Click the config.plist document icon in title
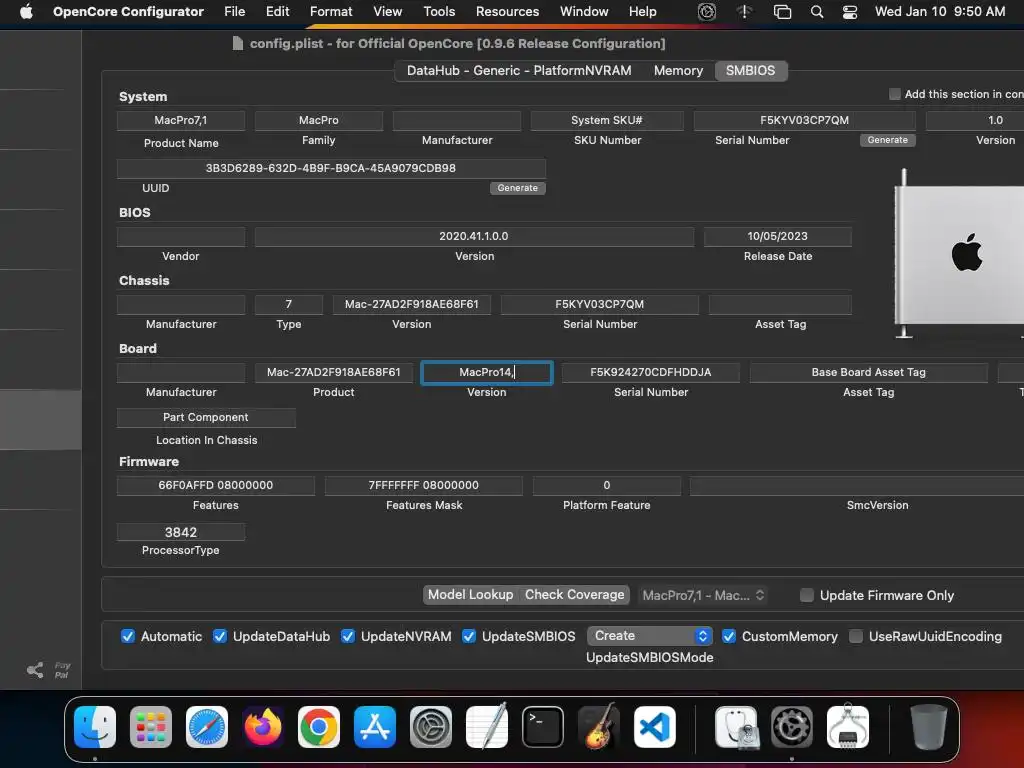The height and width of the screenshot is (768, 1024). [x=238, y=44]
